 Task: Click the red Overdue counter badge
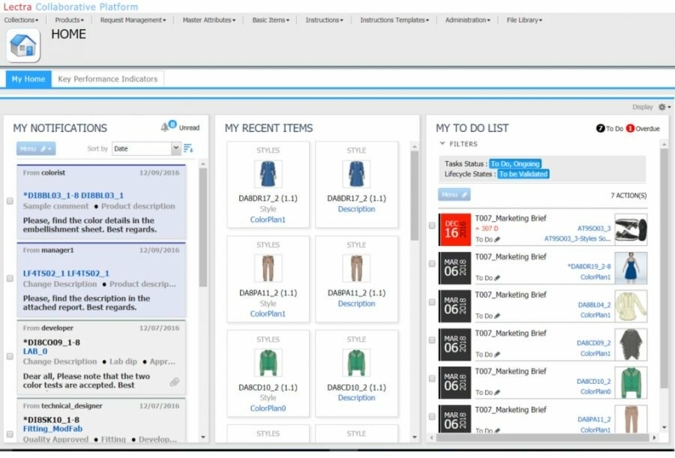pos(630,128)
